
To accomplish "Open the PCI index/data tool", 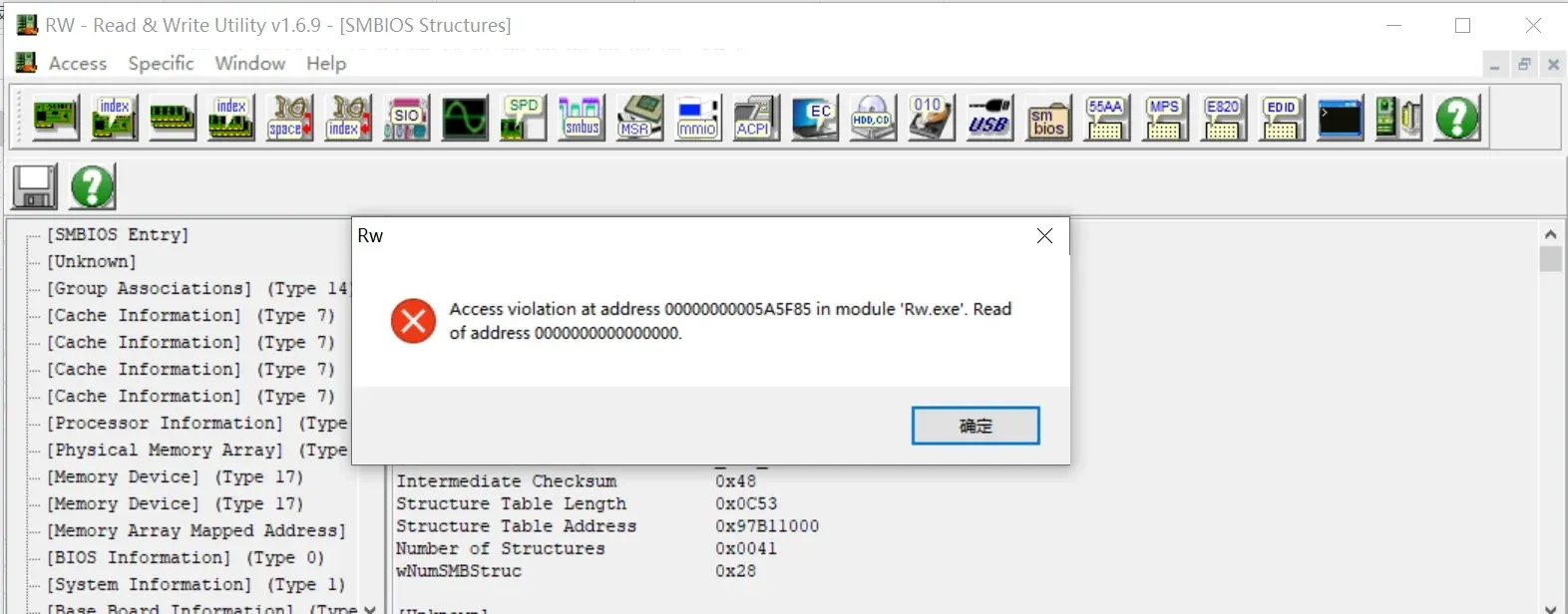I will [115, 118].
